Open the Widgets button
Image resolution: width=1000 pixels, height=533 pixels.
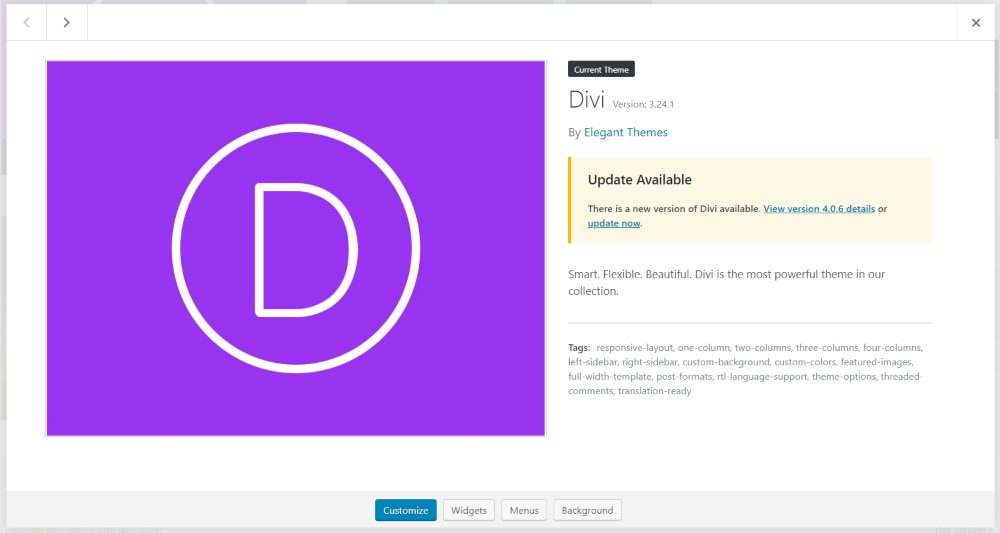tap(469, 510)
